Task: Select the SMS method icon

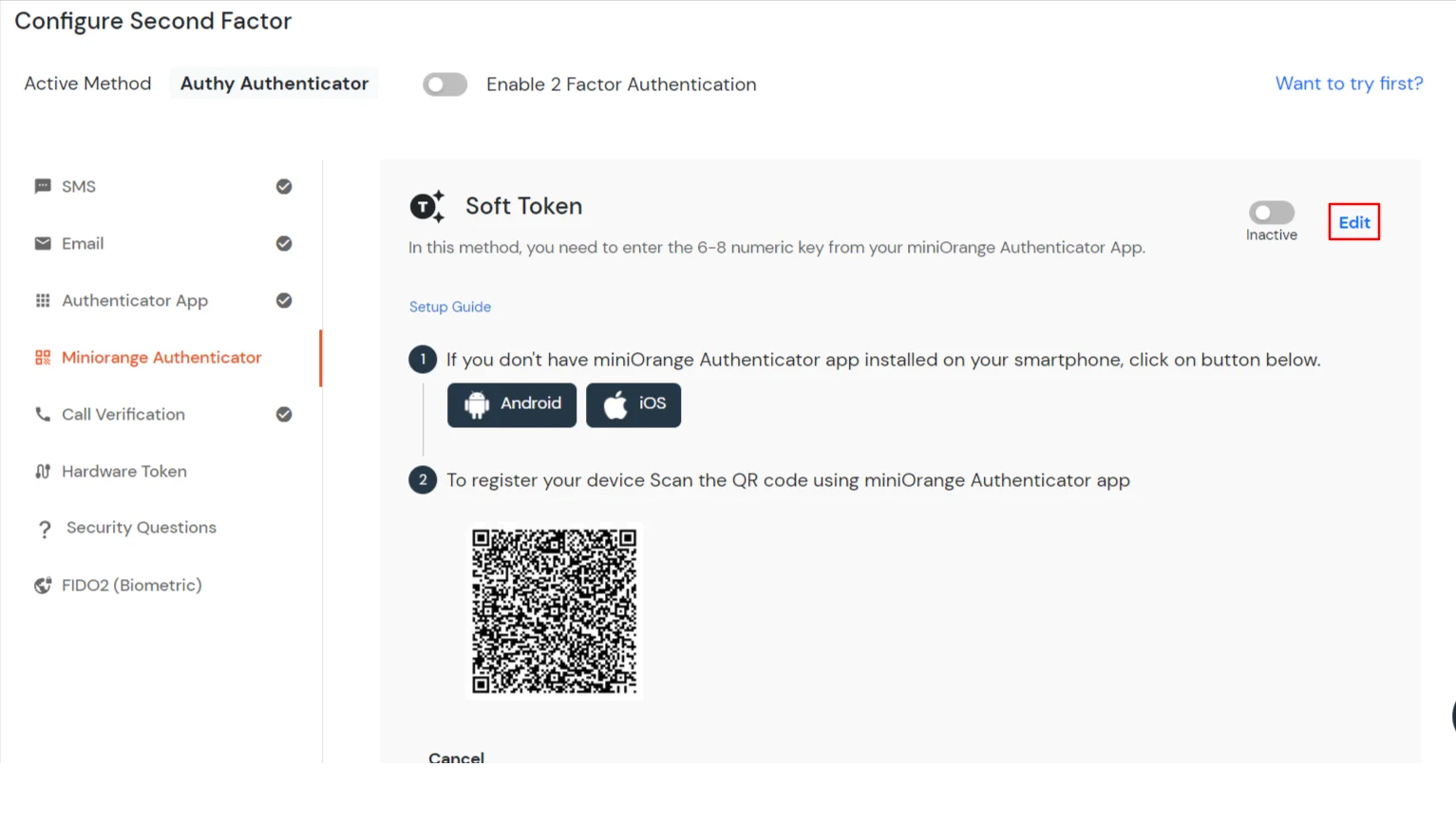Action: (42, 186)
